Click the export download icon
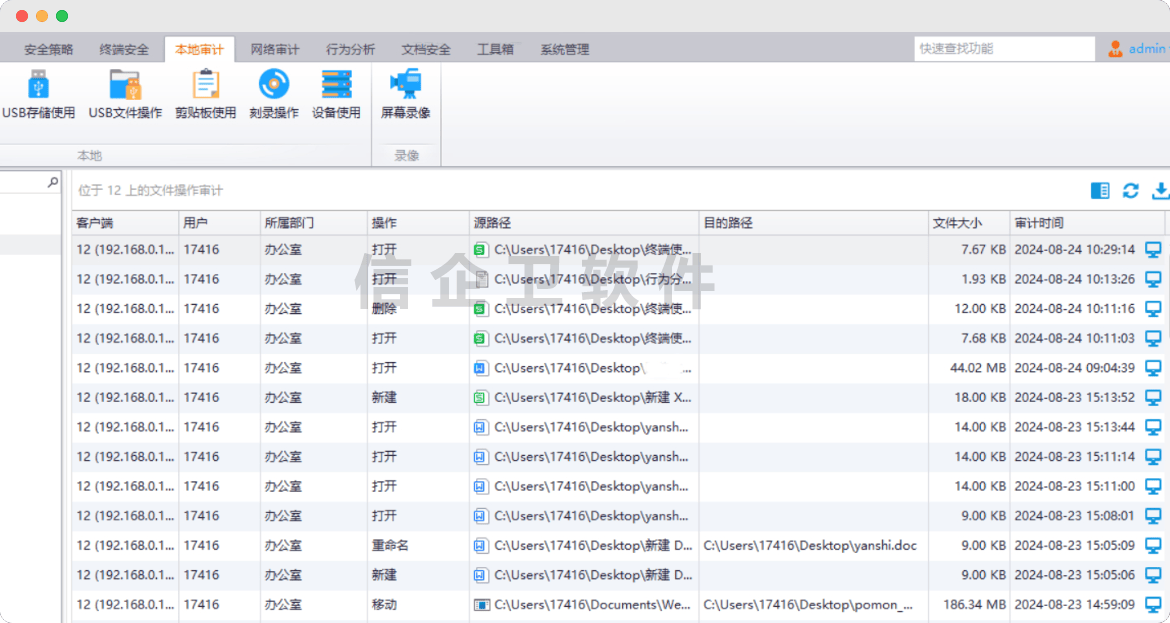The image size is (1170, 623). click(1160, 191)
